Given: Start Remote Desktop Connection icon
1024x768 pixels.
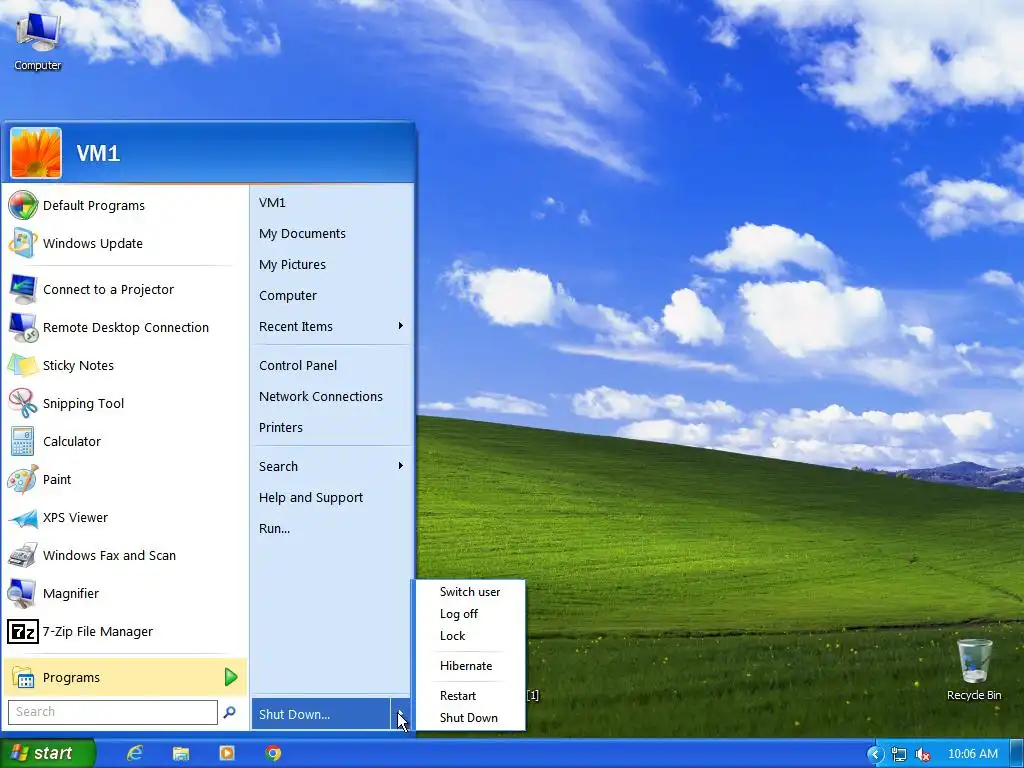Looking at the screenshot, I should (23, 327).
